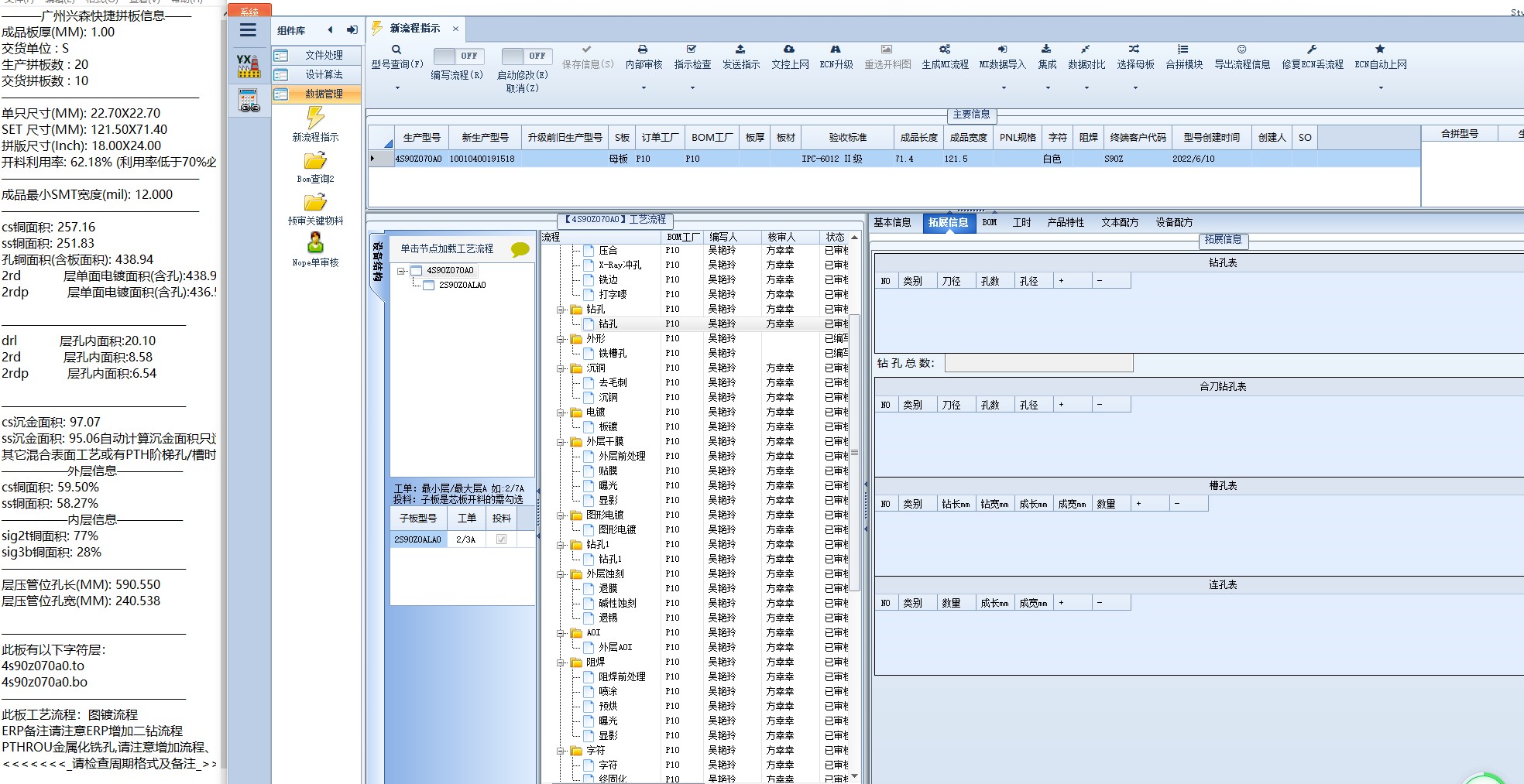Viewport: 1524px width, 784px height.
Task: Open the hamburger menu in the sidebar
Action: coord(248,30)
